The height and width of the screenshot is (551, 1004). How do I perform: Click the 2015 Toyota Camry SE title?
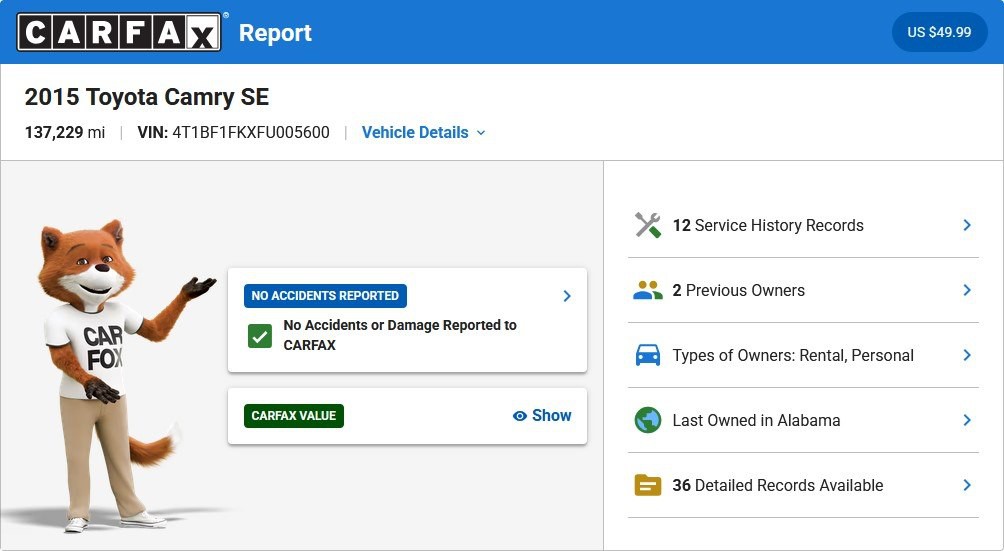[x=147, y=97]
